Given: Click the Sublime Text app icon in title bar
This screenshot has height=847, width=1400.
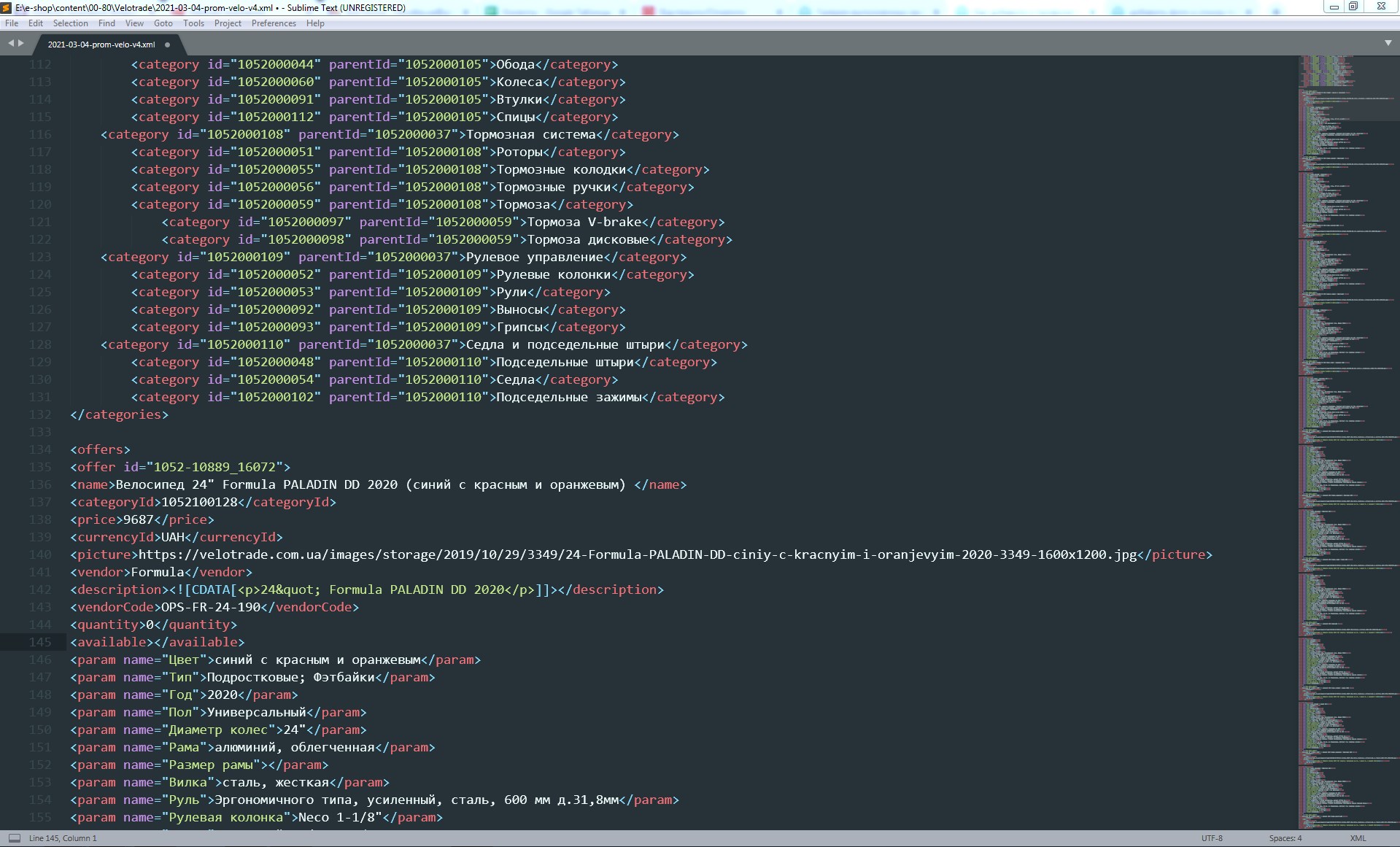Looking at the screenshot, I should [7, 7].
